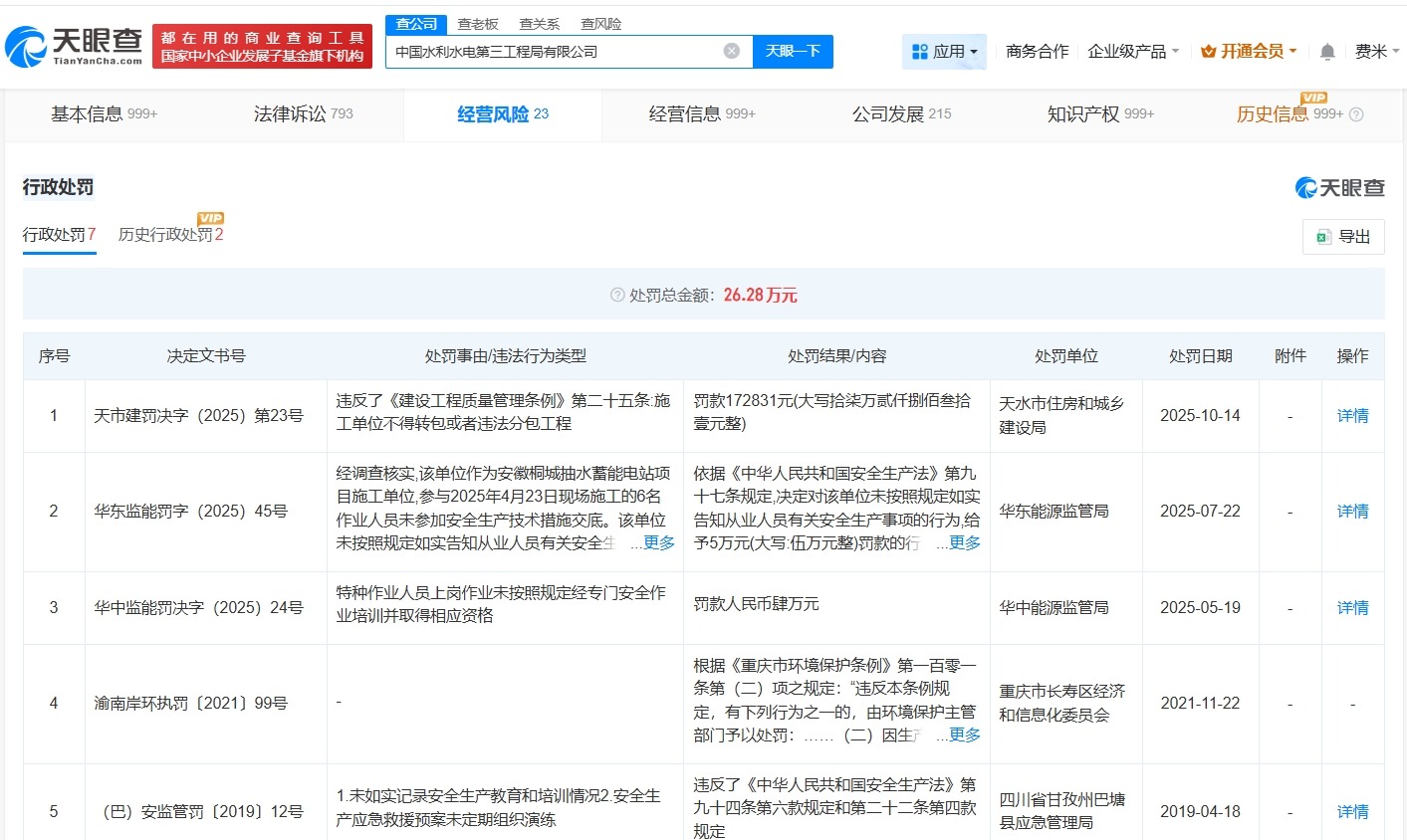
Task: Open 详情 for the first penalty record
Action: coord(1352,415)
